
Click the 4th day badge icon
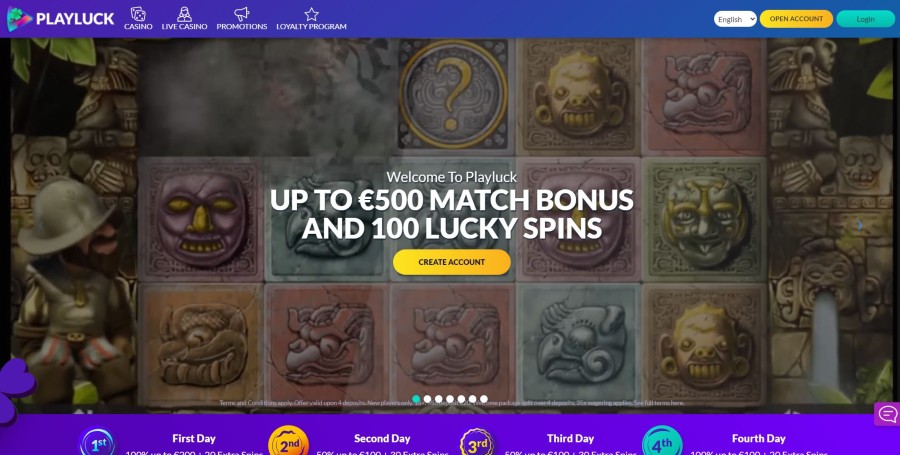662,442
